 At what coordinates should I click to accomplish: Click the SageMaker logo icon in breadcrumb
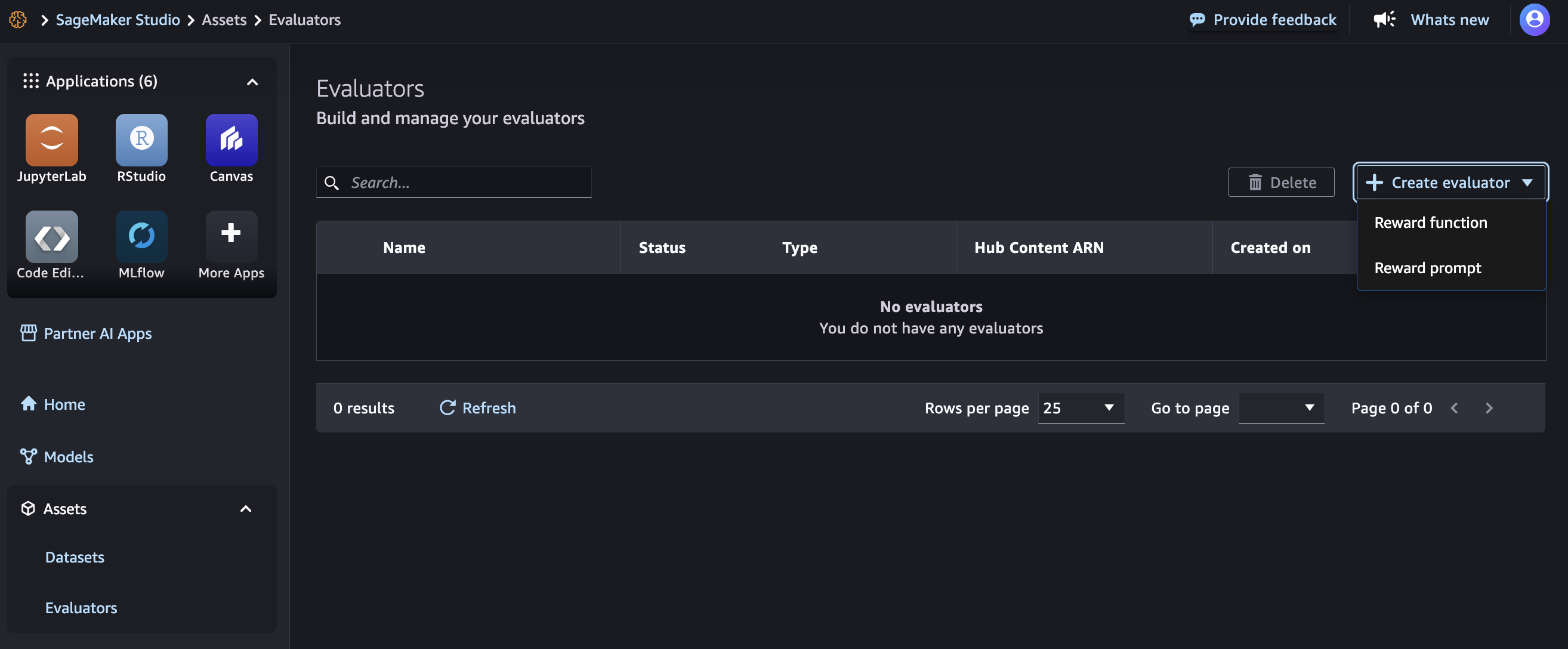tap(18, 20)
